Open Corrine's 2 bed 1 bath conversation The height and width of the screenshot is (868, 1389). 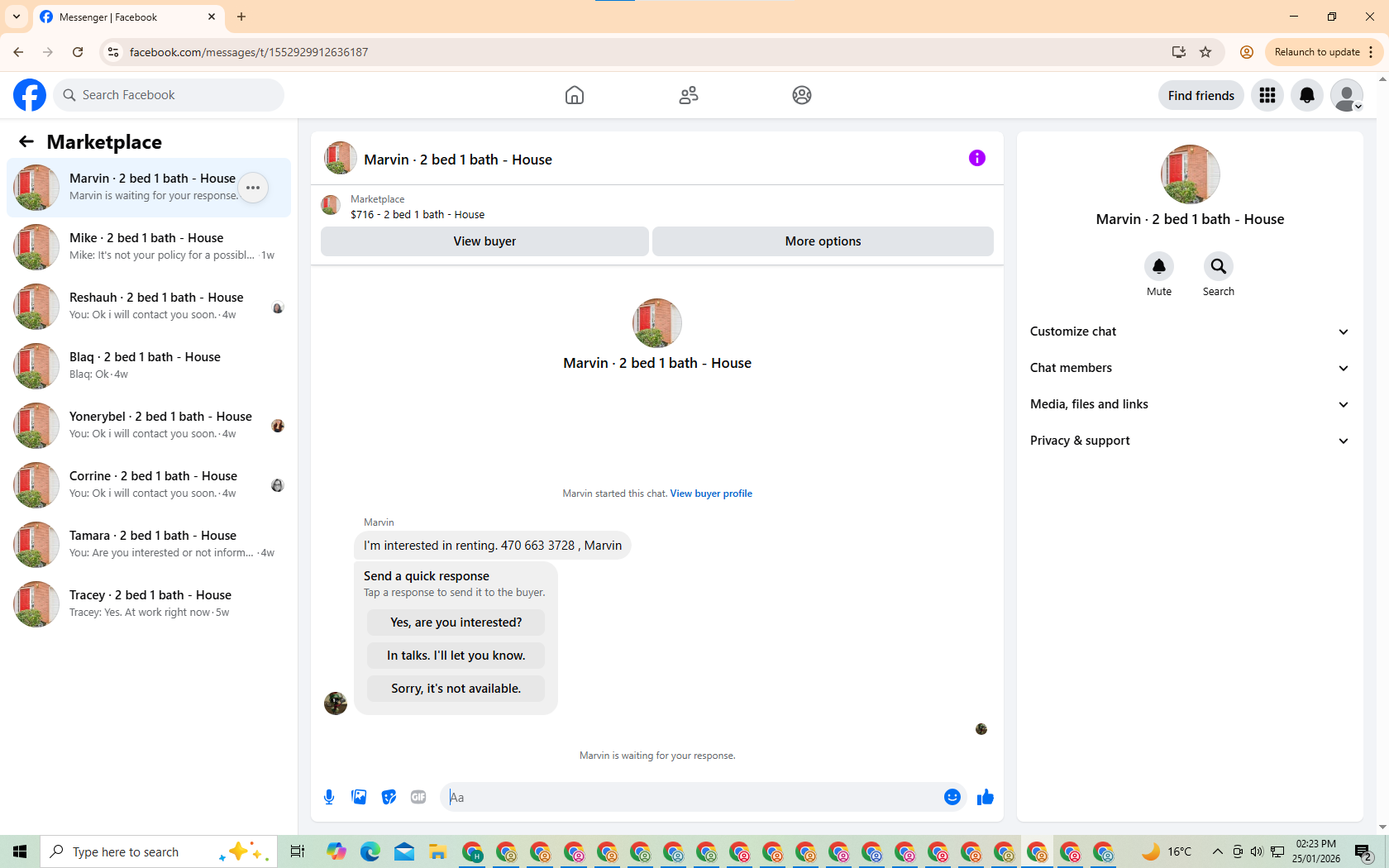[149, 485]
